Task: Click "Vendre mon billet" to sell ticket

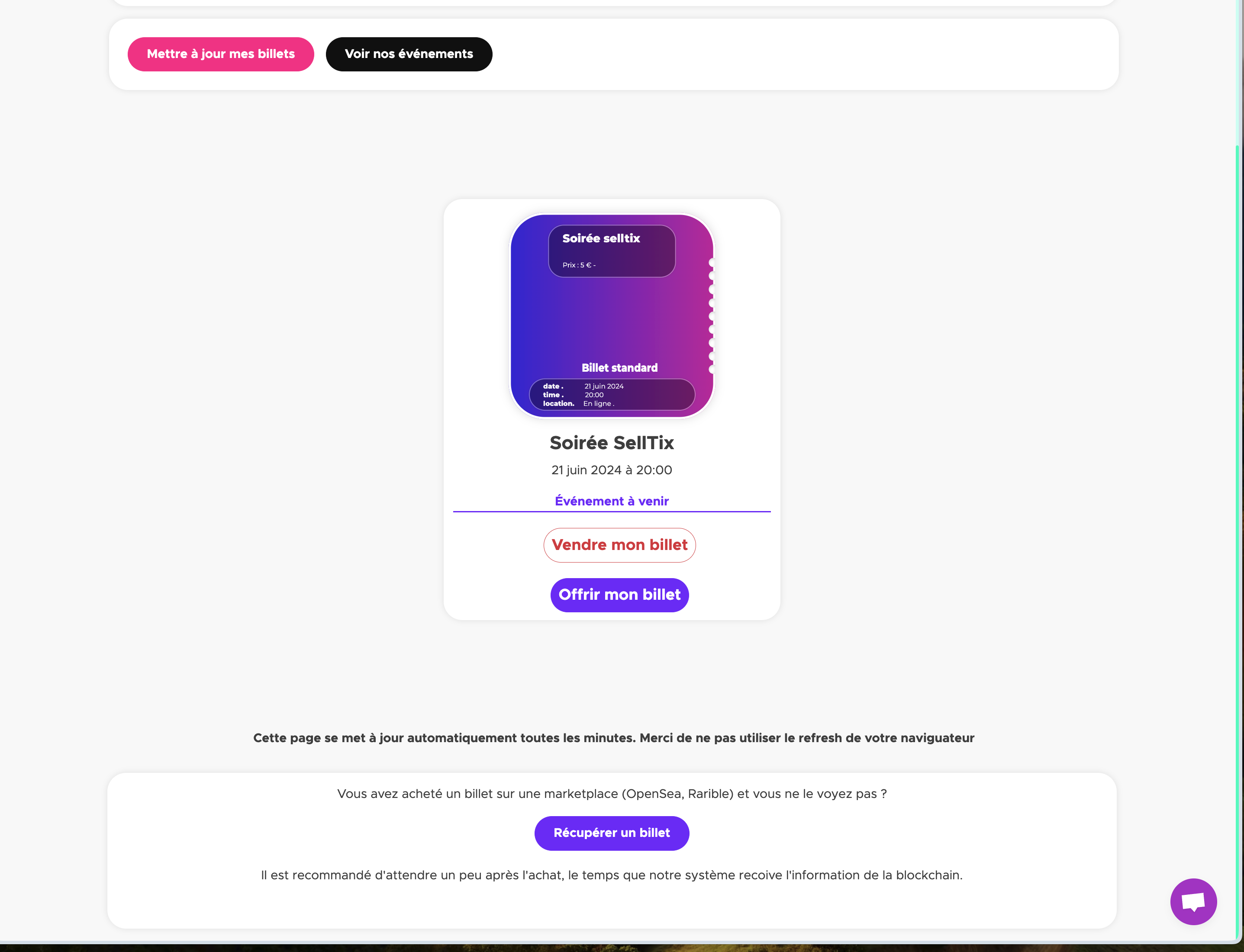Action: 619,545
